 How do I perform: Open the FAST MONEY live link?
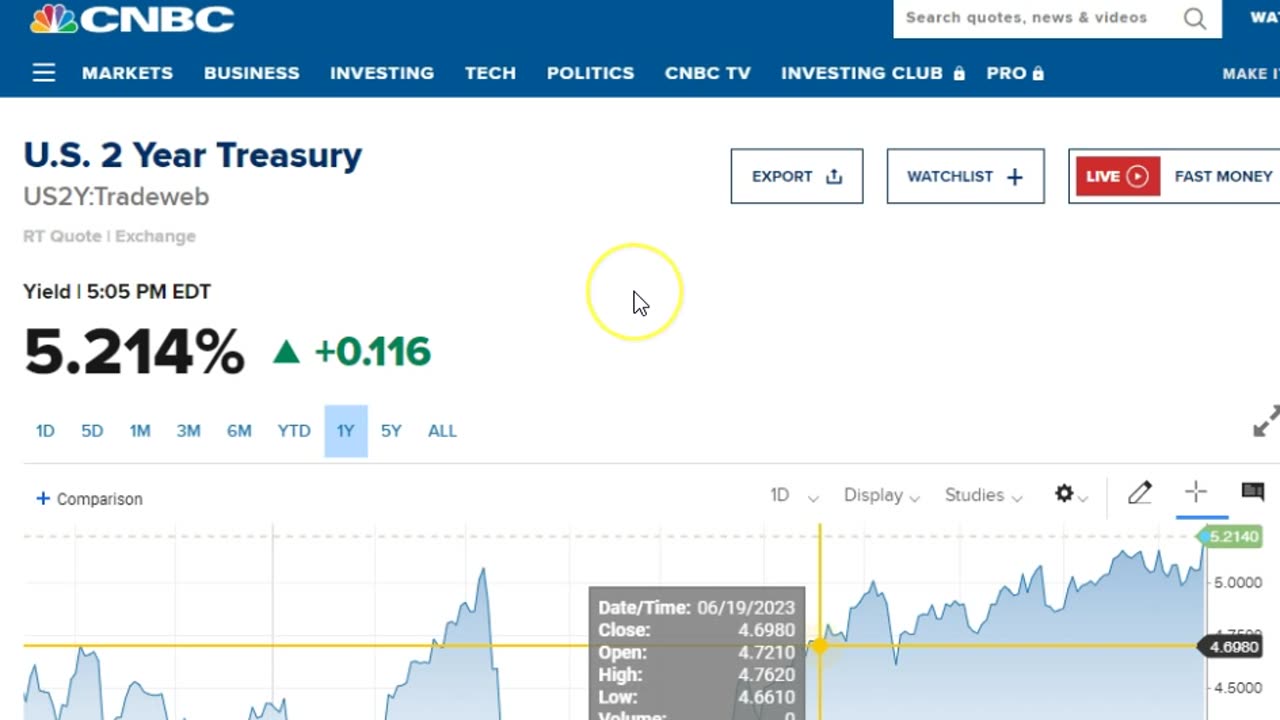click(1223, 176)
